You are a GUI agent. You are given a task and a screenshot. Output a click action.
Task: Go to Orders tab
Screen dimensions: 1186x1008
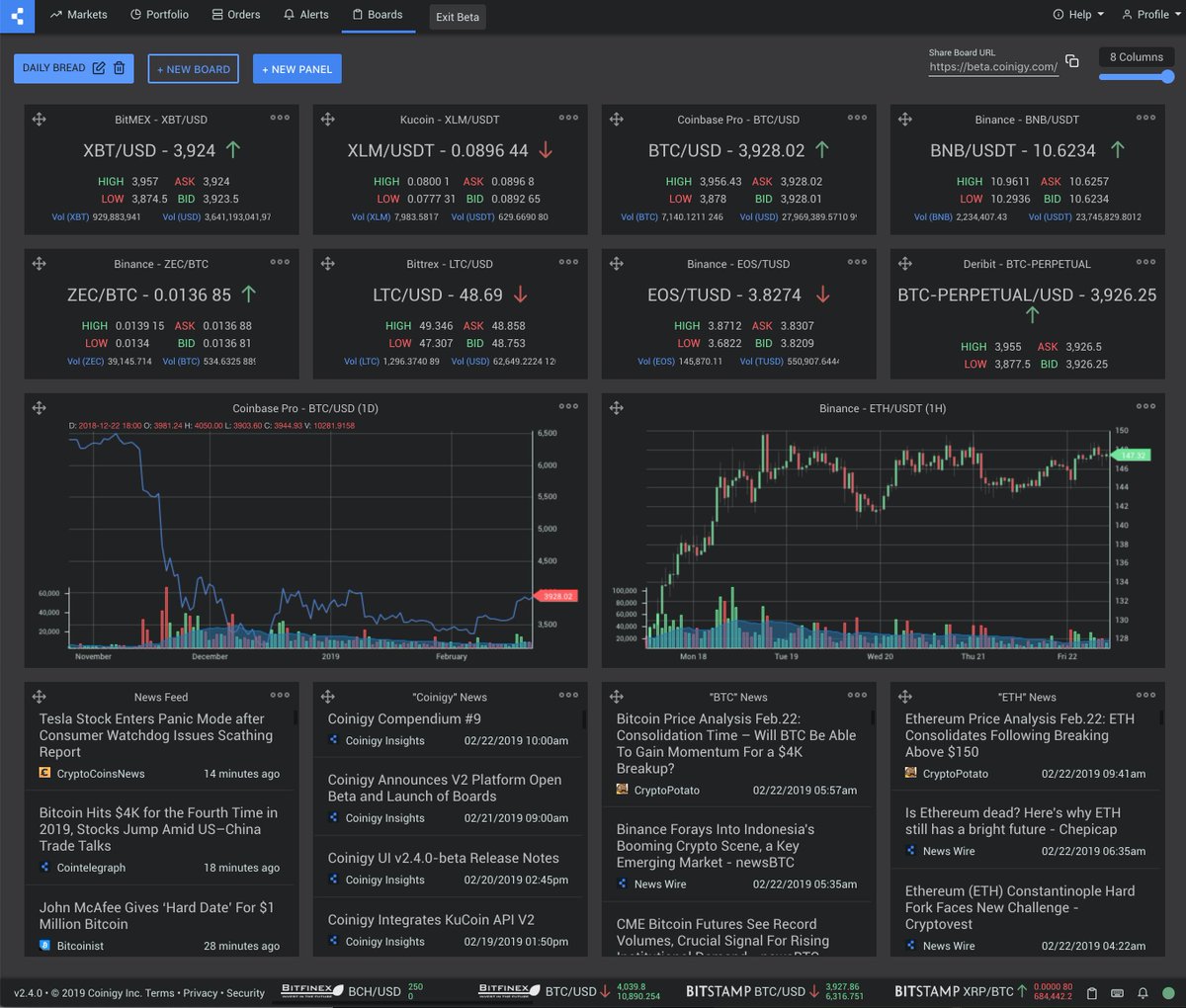click(x=236, y=15)
